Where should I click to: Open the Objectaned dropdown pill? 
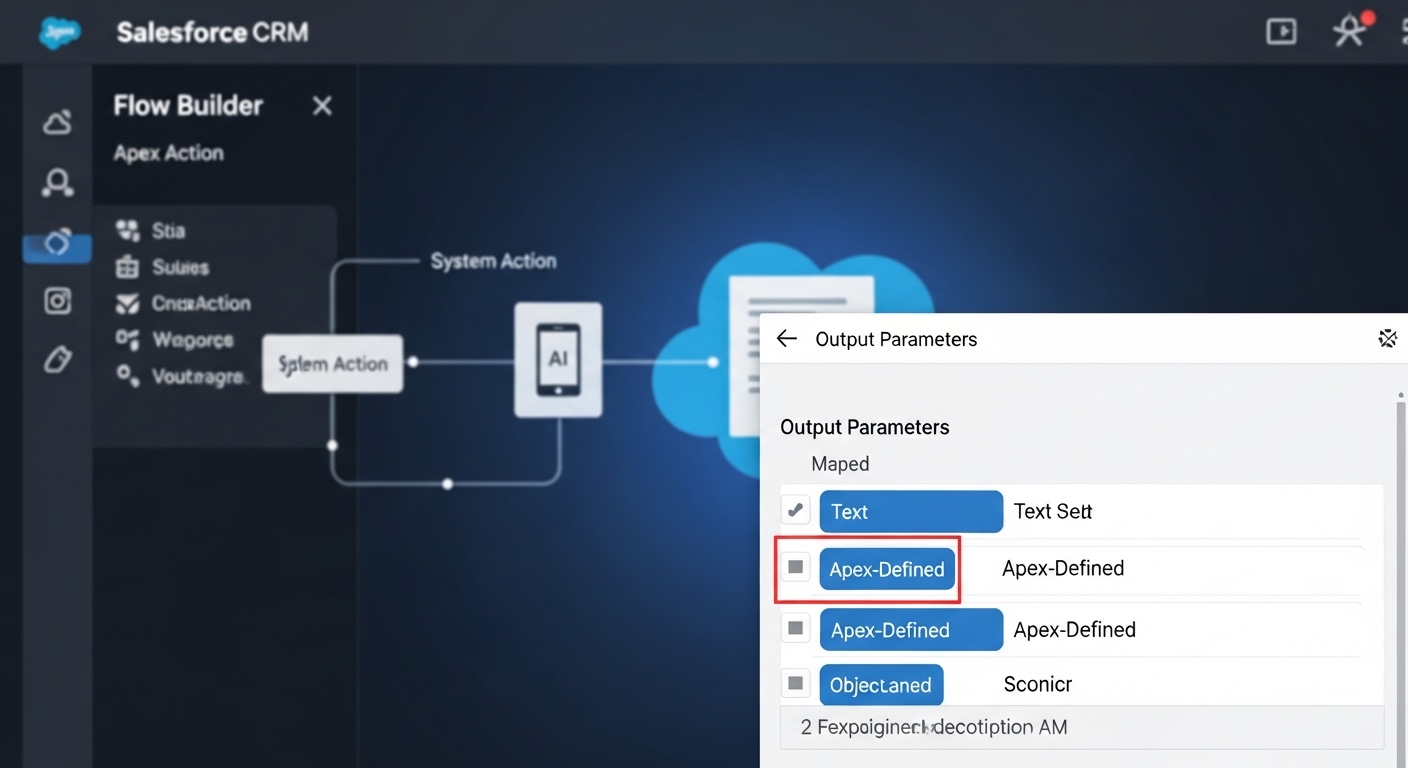coord(881,684)
